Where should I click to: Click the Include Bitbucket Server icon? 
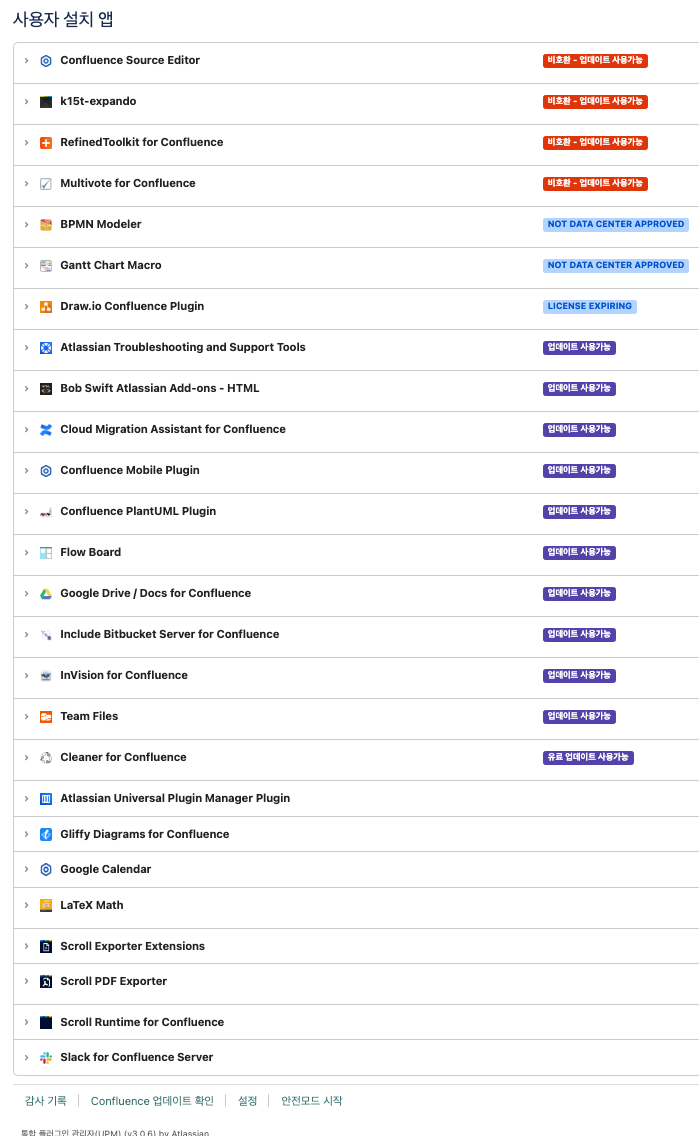point(46,635)
